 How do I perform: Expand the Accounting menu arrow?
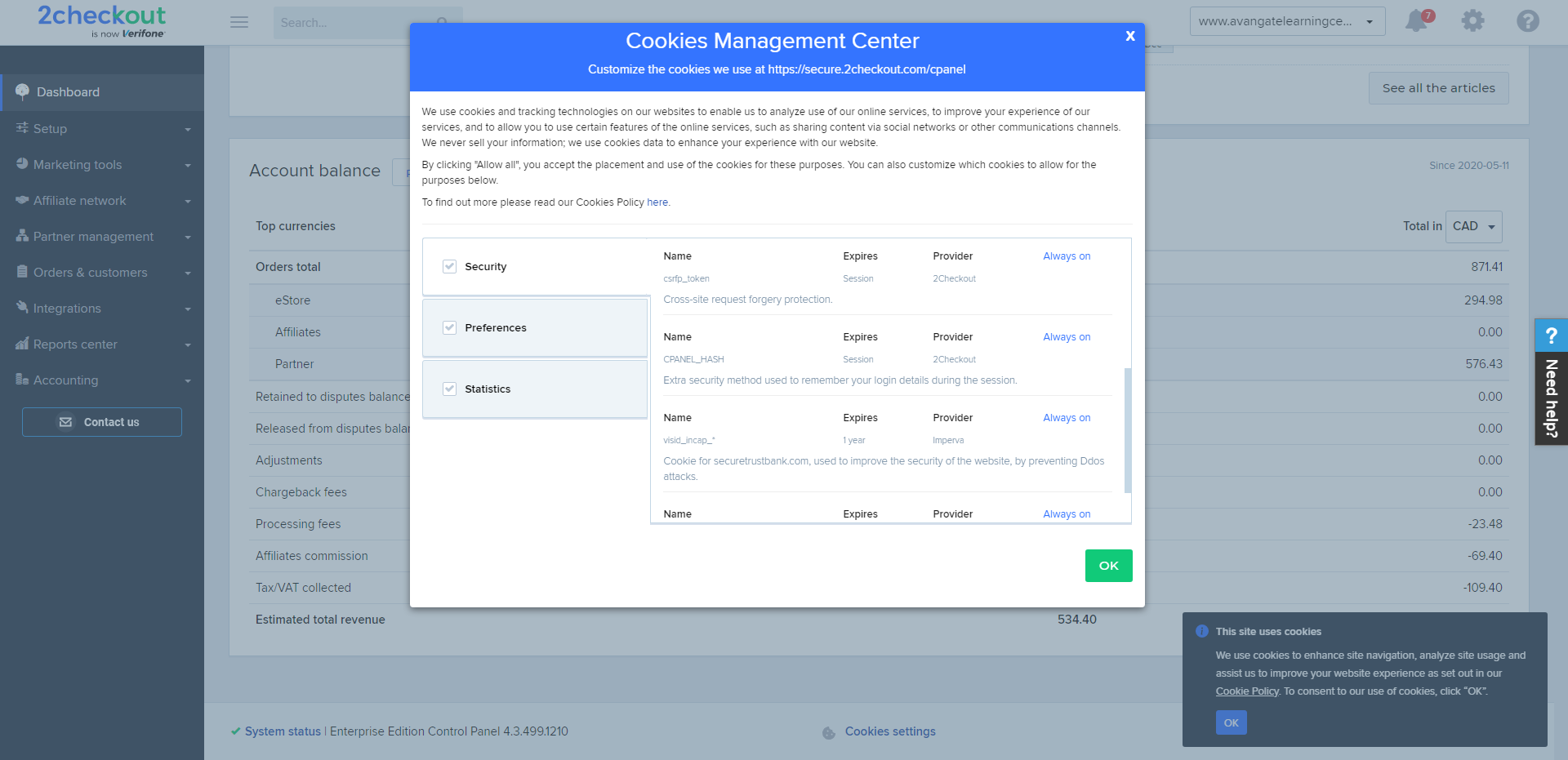coord(188,380)
